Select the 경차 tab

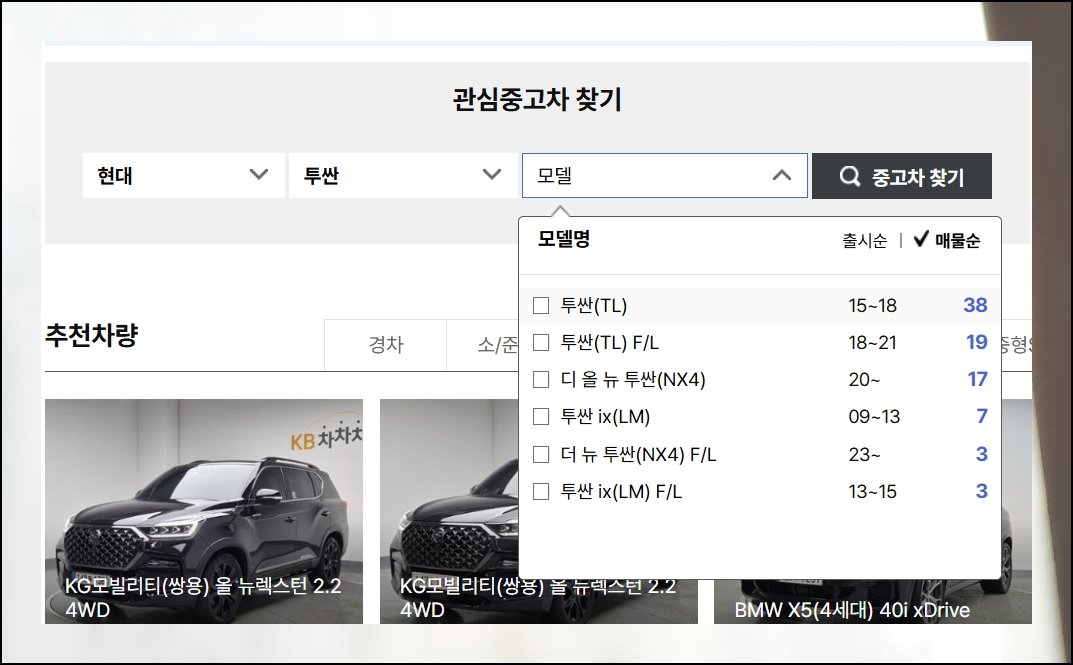[x=385, y=345]
